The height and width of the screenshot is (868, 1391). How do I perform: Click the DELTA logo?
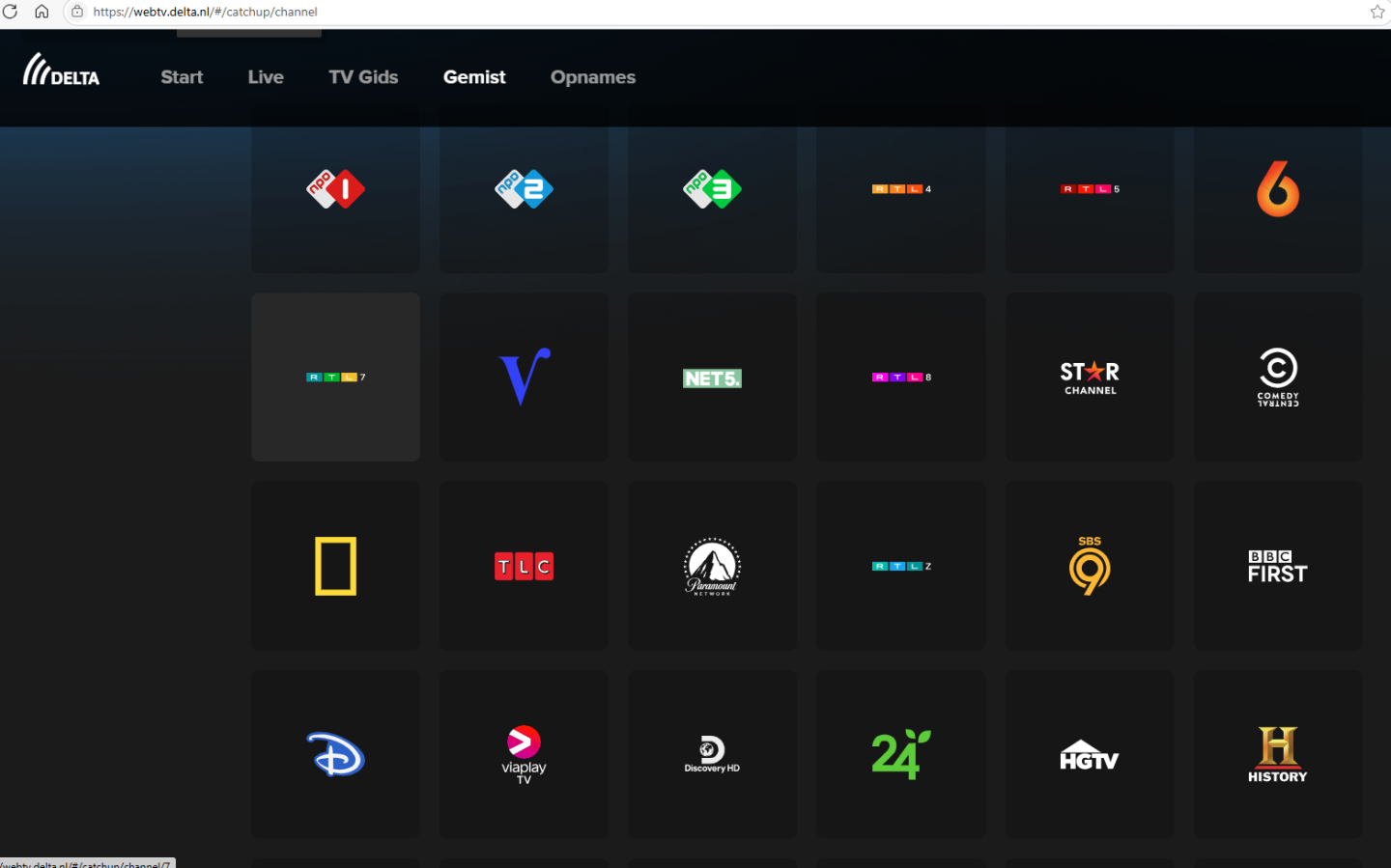coord(61,70)
